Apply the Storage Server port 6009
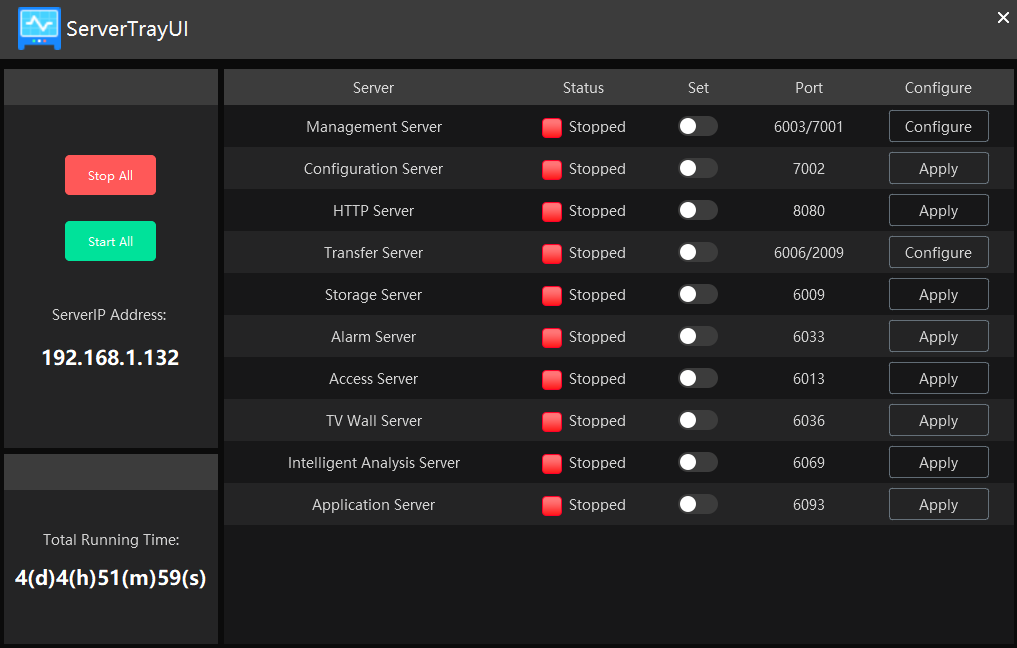Viewport: 1017px width, 648px height. pyautogui.click(x=938, y=295)
